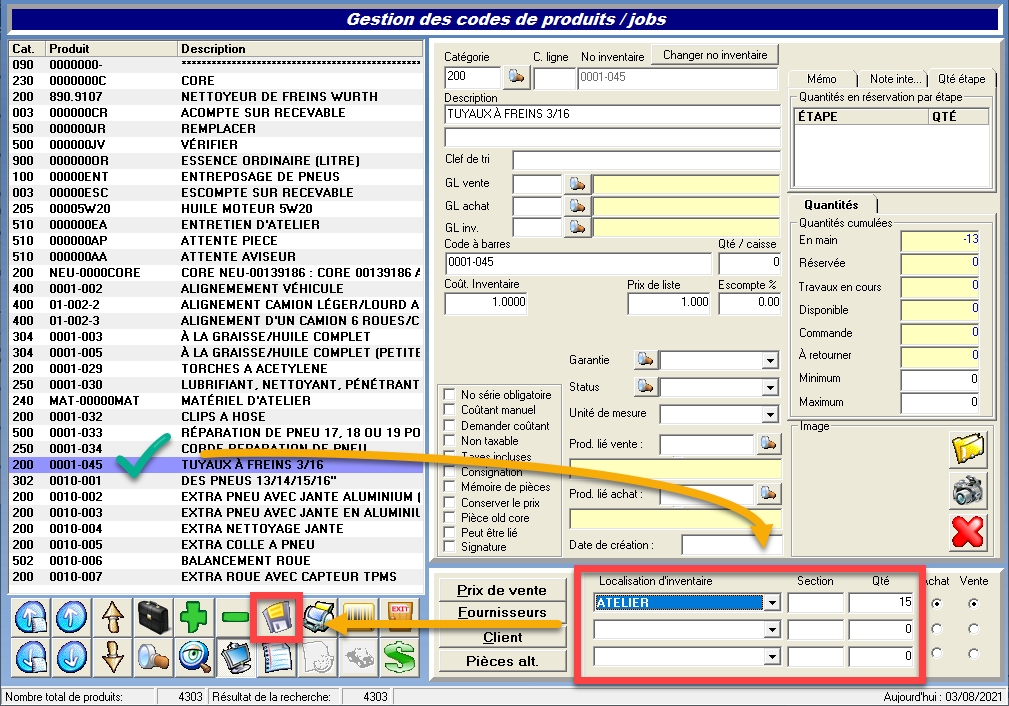Click the green dollar sign icon

click(400, 657)
